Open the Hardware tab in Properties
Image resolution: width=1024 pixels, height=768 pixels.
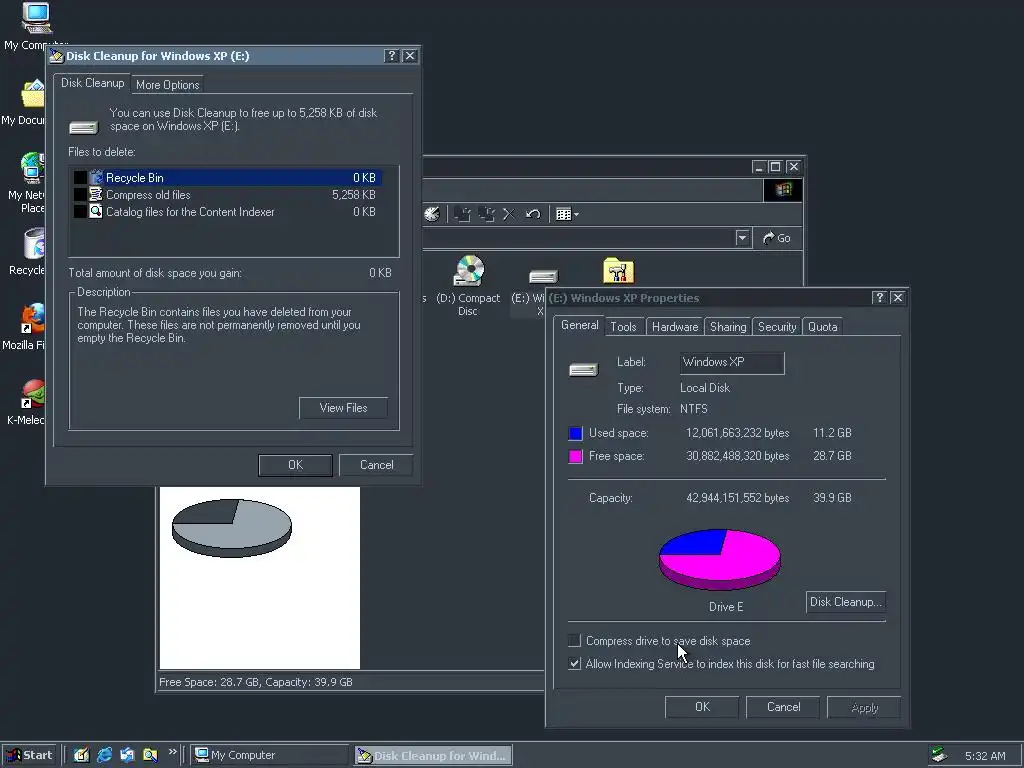675,327
